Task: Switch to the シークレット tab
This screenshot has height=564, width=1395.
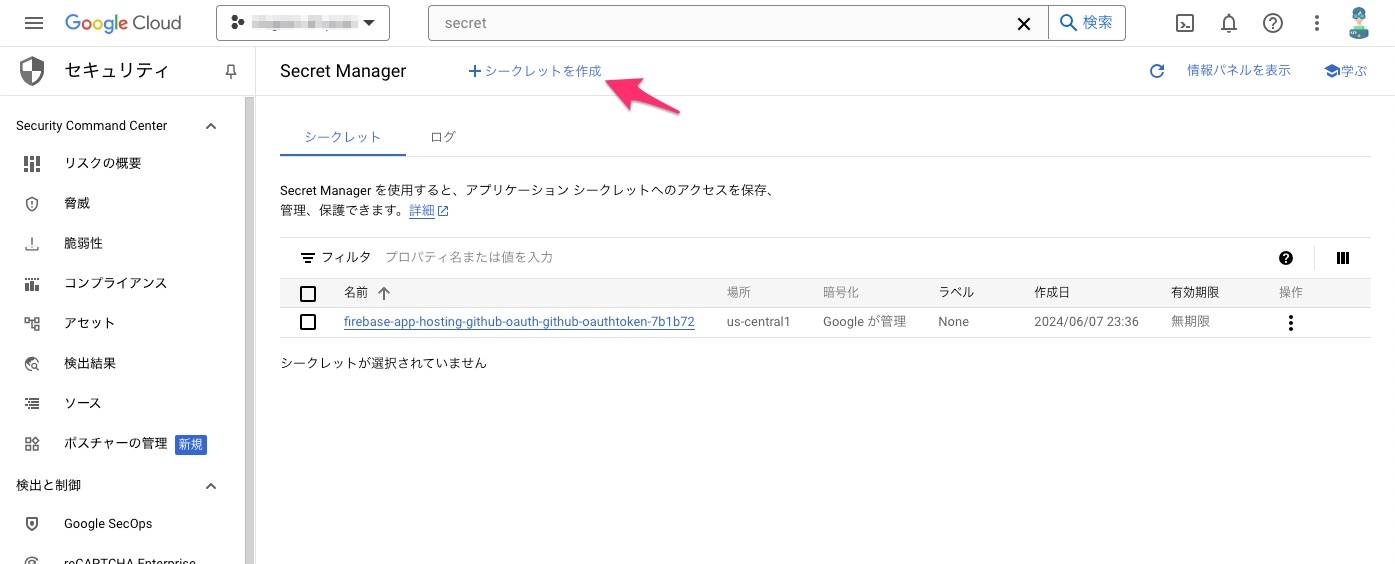Action: point(343,137)
